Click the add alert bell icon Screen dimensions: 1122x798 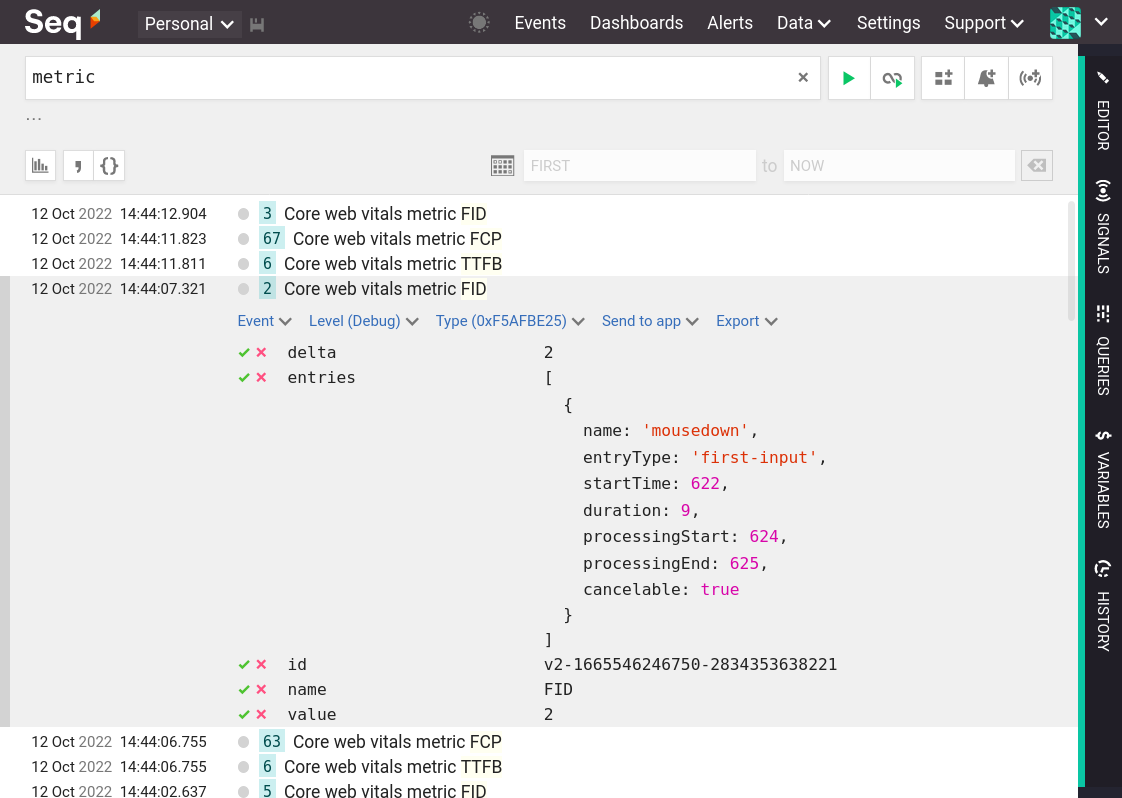point(987,78)
